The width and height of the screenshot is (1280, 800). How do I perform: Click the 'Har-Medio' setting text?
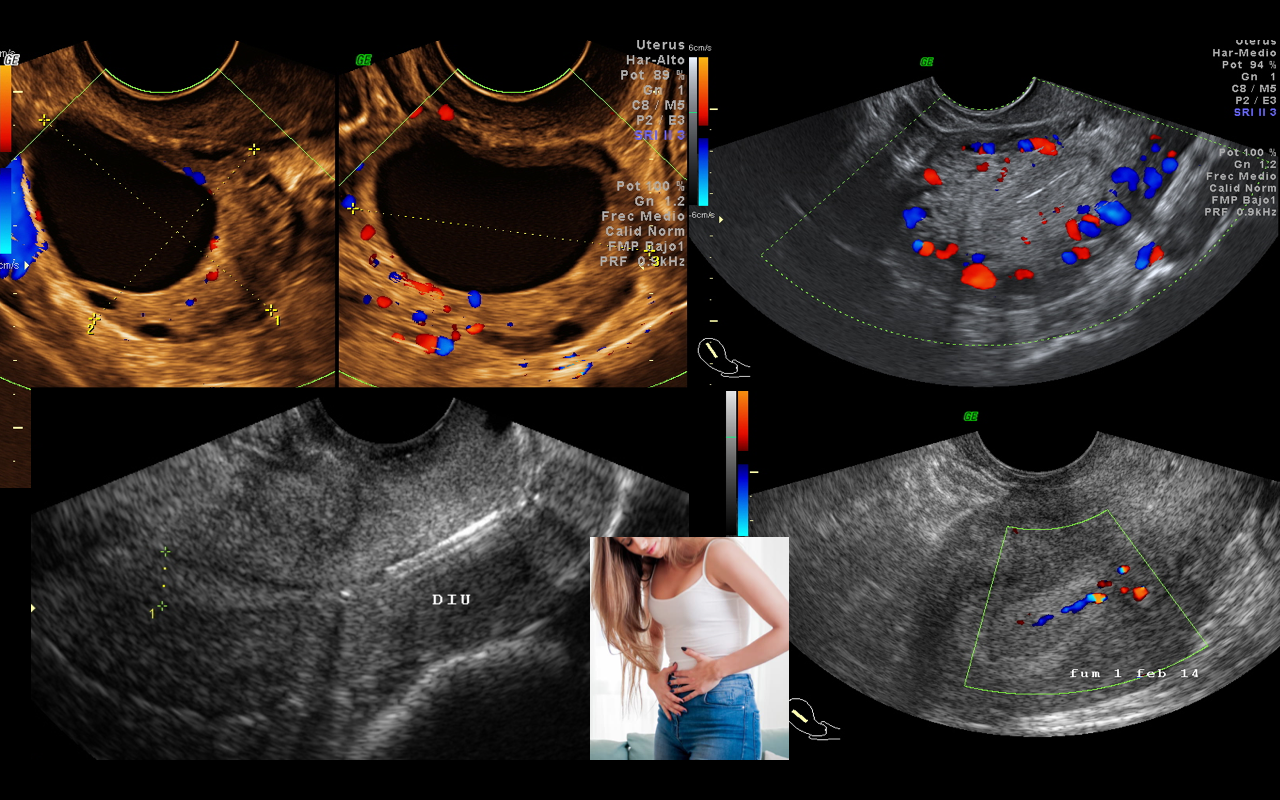coord(1244,53)
